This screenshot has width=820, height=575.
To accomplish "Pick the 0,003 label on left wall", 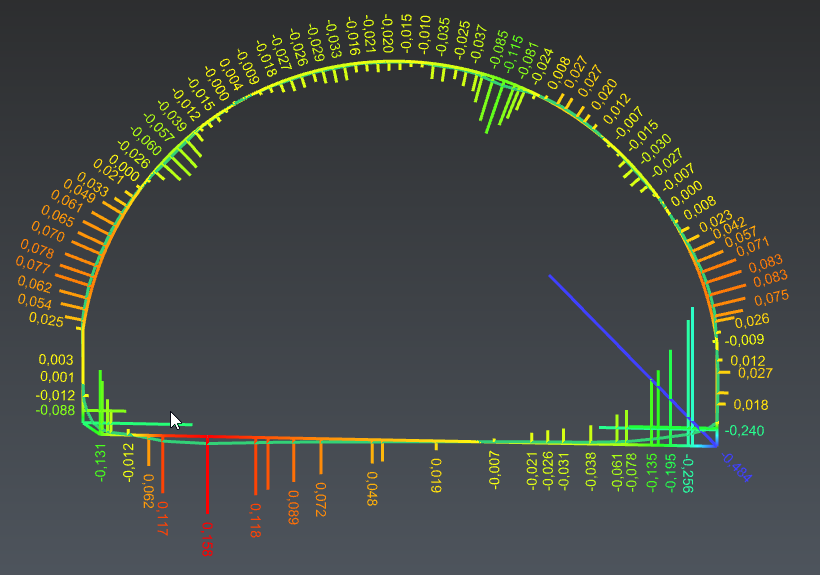I will [x=56, y=360].
